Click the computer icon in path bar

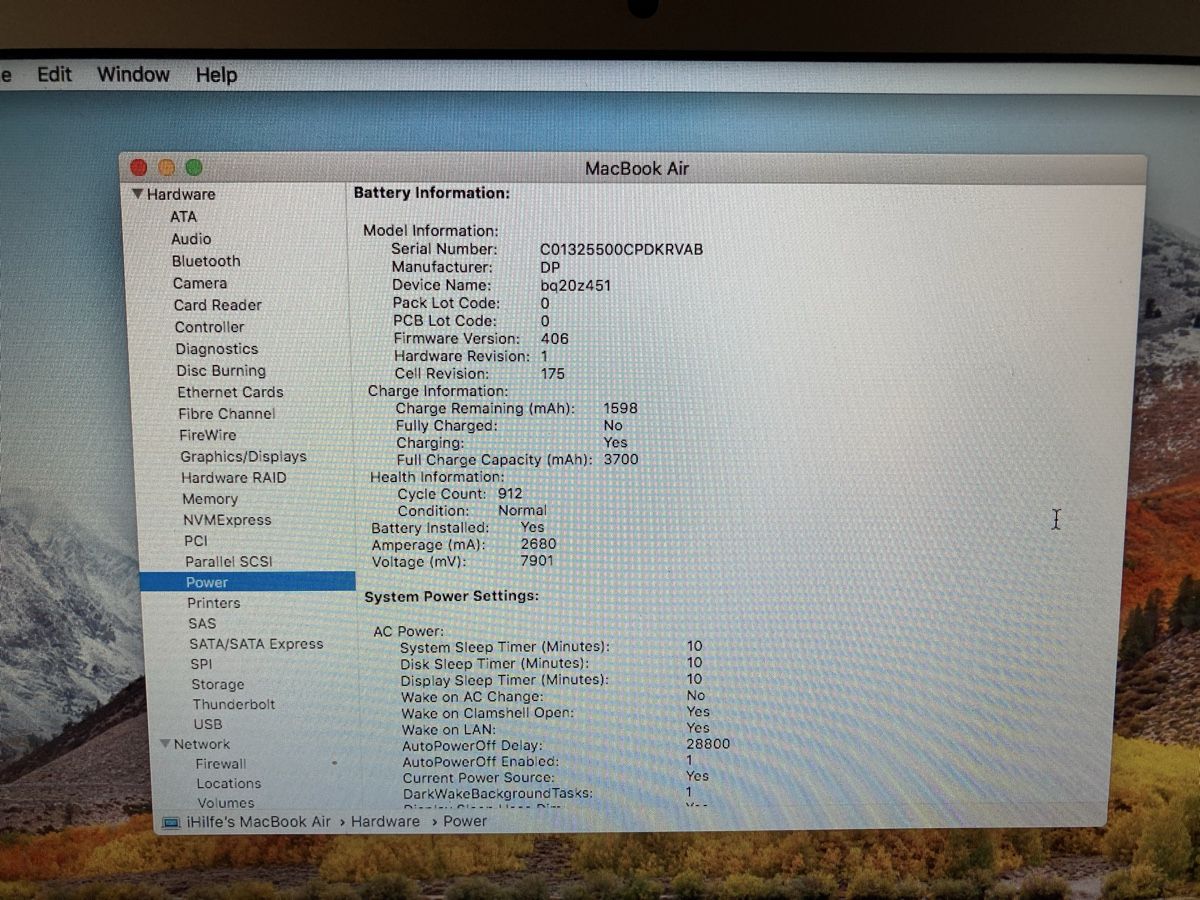[171, 822]
